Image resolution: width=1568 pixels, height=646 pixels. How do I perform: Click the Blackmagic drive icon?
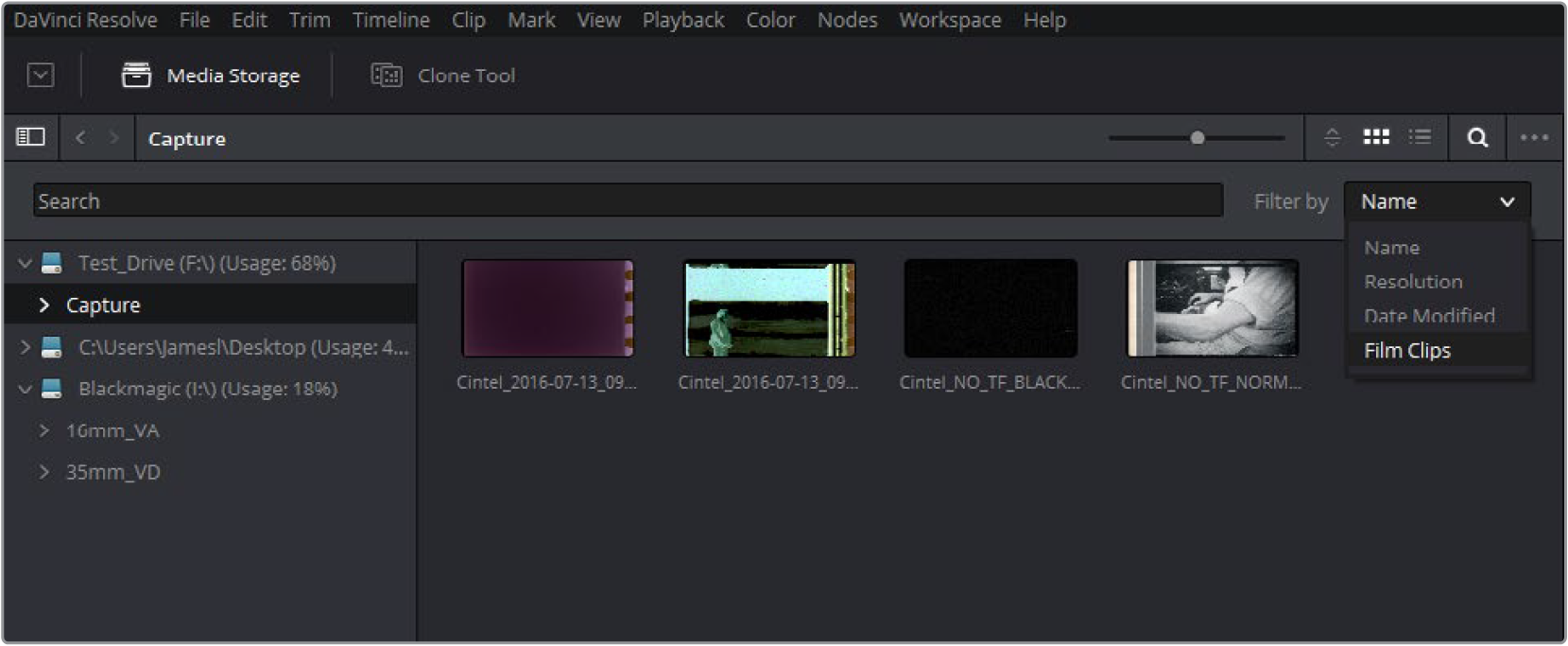tap(52, 389)
